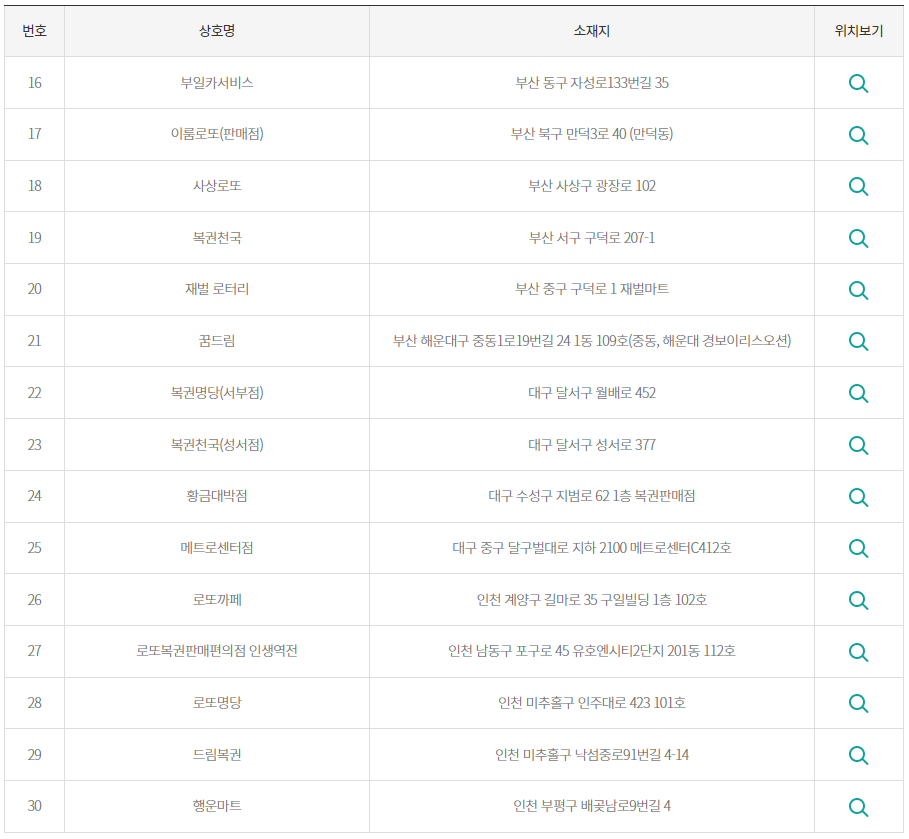Viewport: 909px width, 839px height.
Task: Click store name 복권명당(서부점)
Action: pos(217,393)
